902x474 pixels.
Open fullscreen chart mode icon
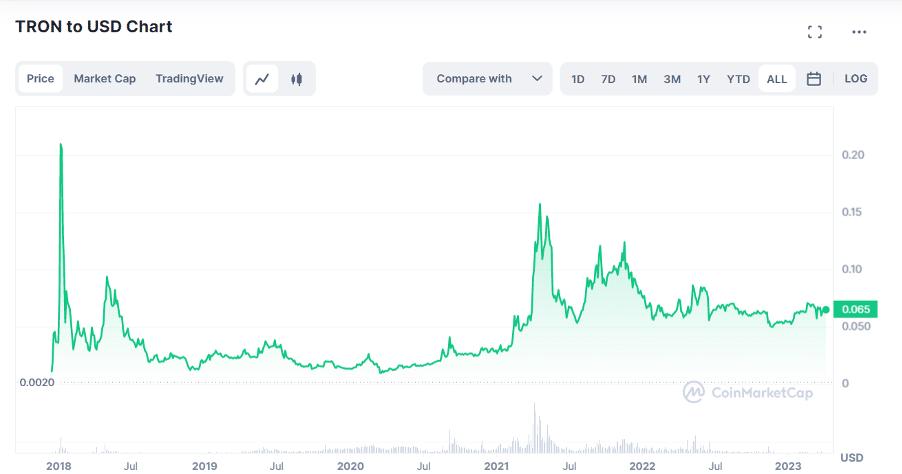click(815, 32)
